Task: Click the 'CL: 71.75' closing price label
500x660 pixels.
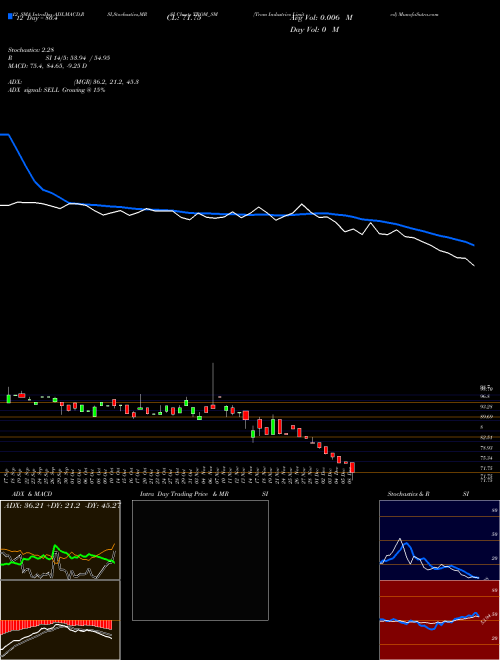Action: pyautogui.click(x=184, y=18)
